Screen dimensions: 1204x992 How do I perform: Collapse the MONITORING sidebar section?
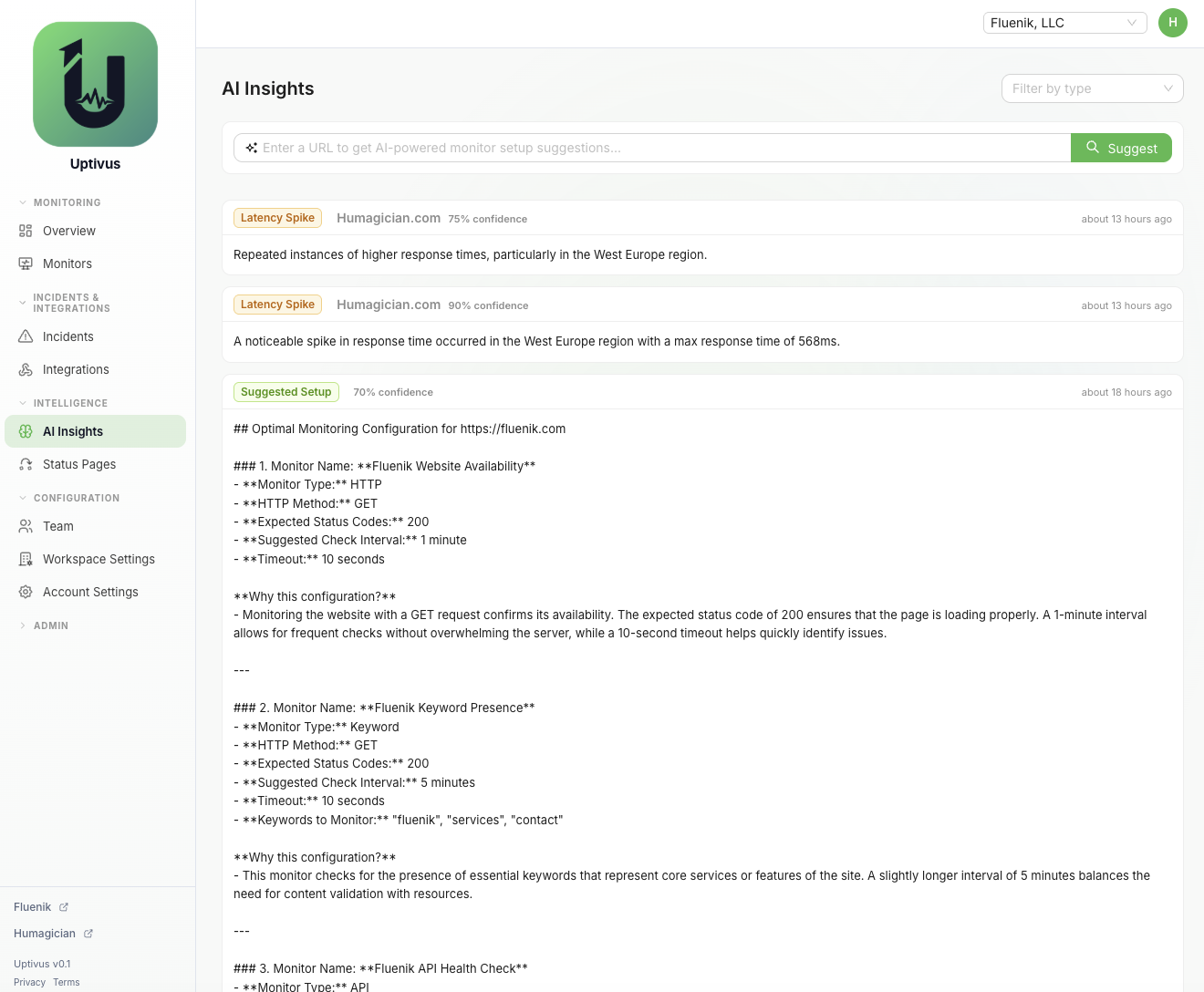click(x=67, y=202)
